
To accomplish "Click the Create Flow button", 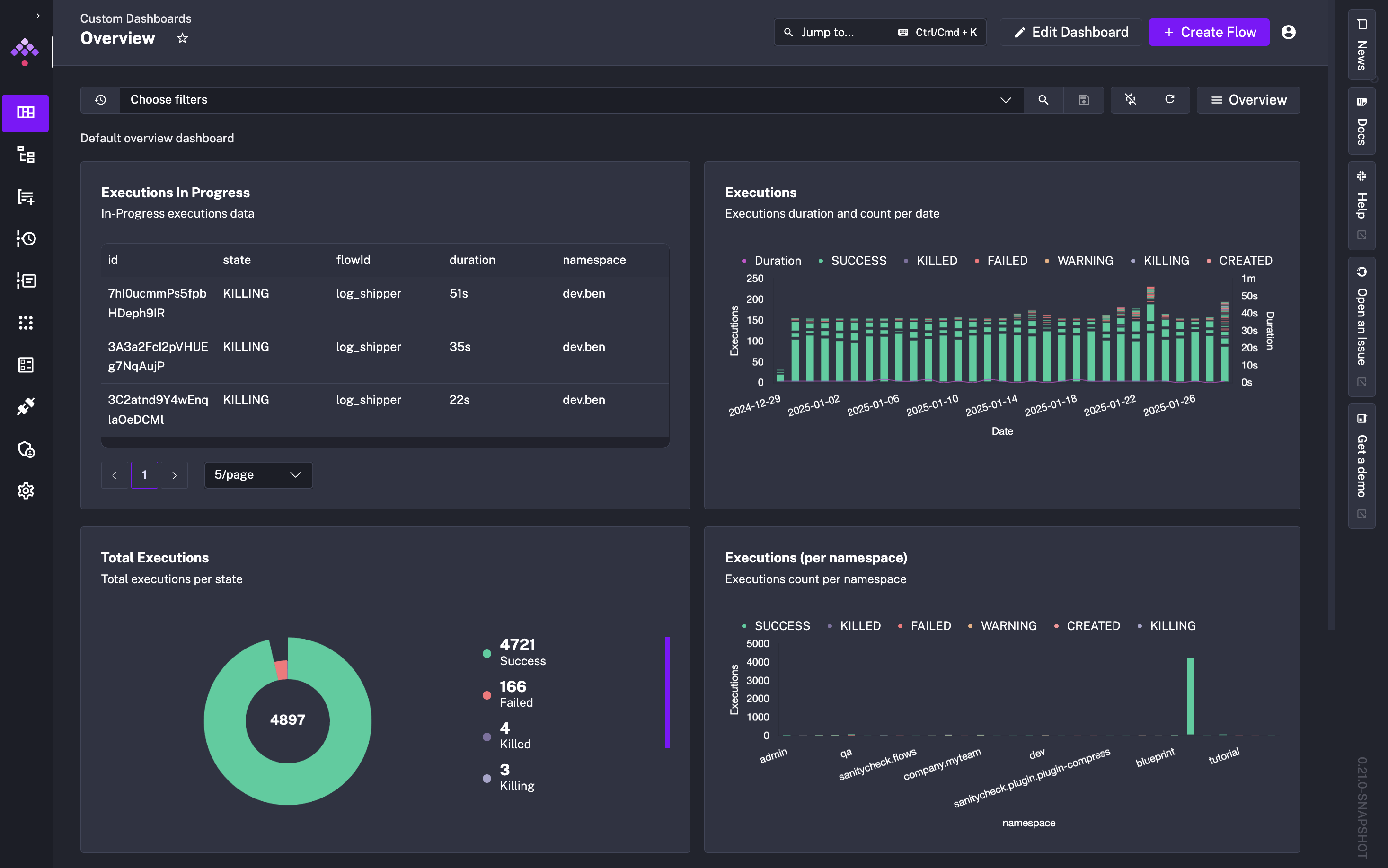I will pos(1209,32).
